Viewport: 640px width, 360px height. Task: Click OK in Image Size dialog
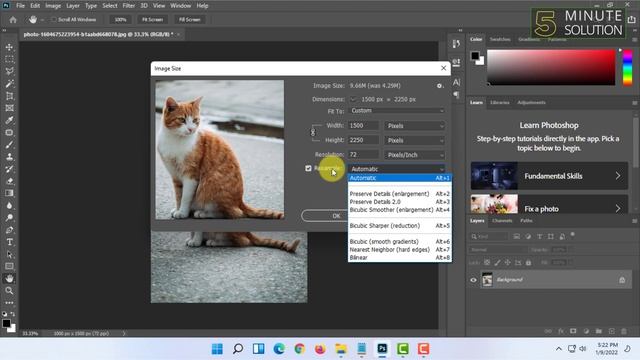[336, 216]
